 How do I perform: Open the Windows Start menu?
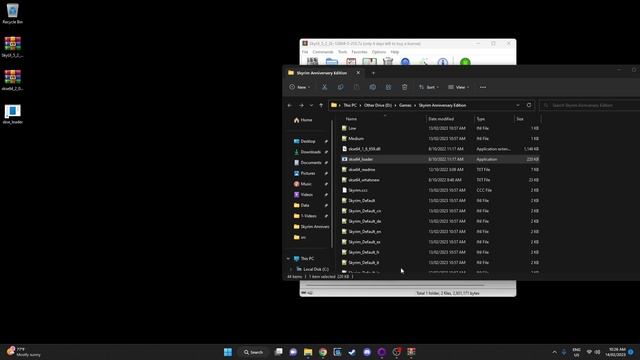[228, 352]
